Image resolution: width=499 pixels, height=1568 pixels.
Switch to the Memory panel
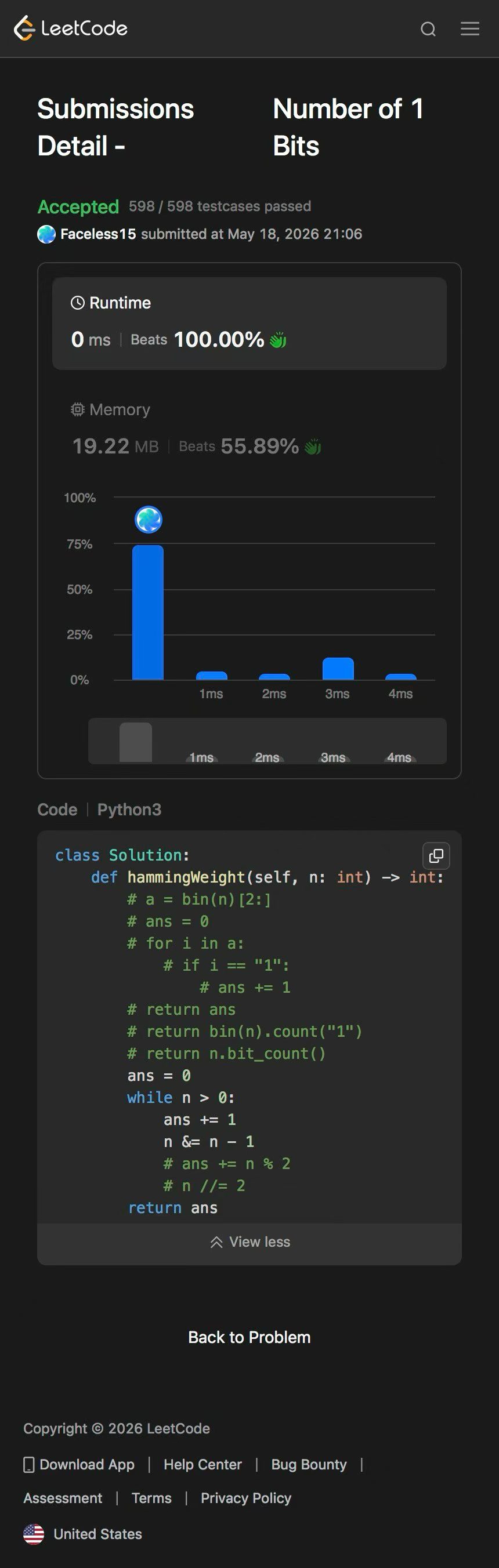pos(249,430)
